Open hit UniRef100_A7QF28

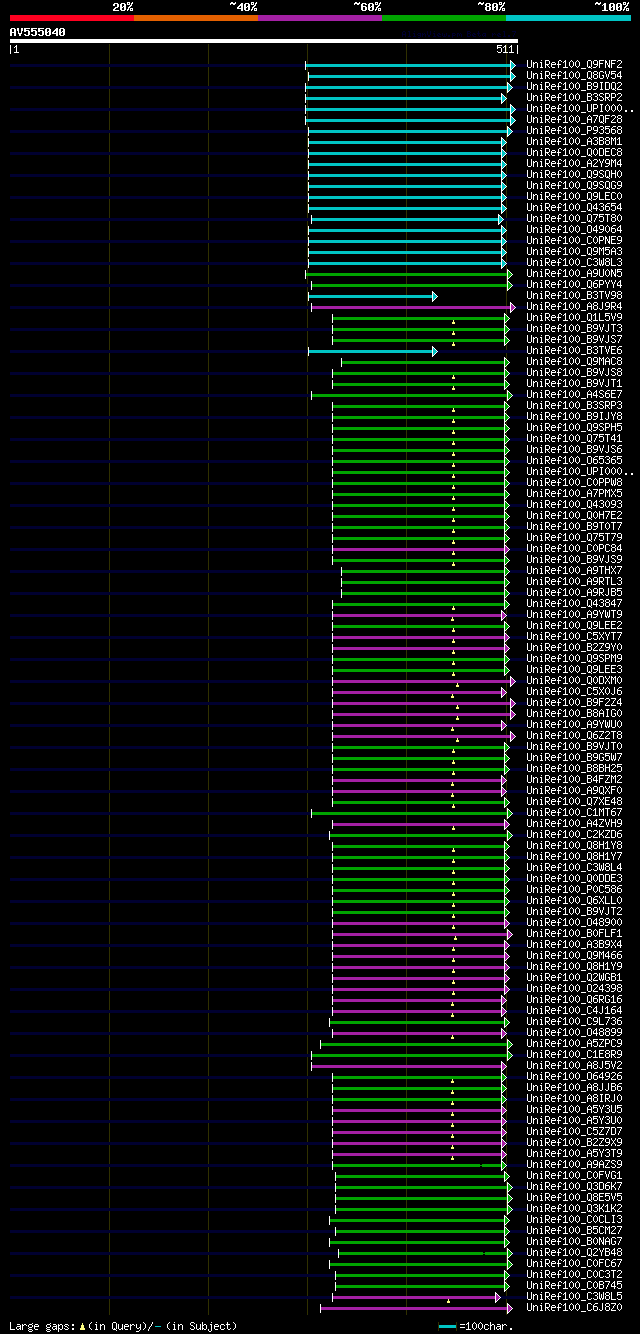(575, 119)
